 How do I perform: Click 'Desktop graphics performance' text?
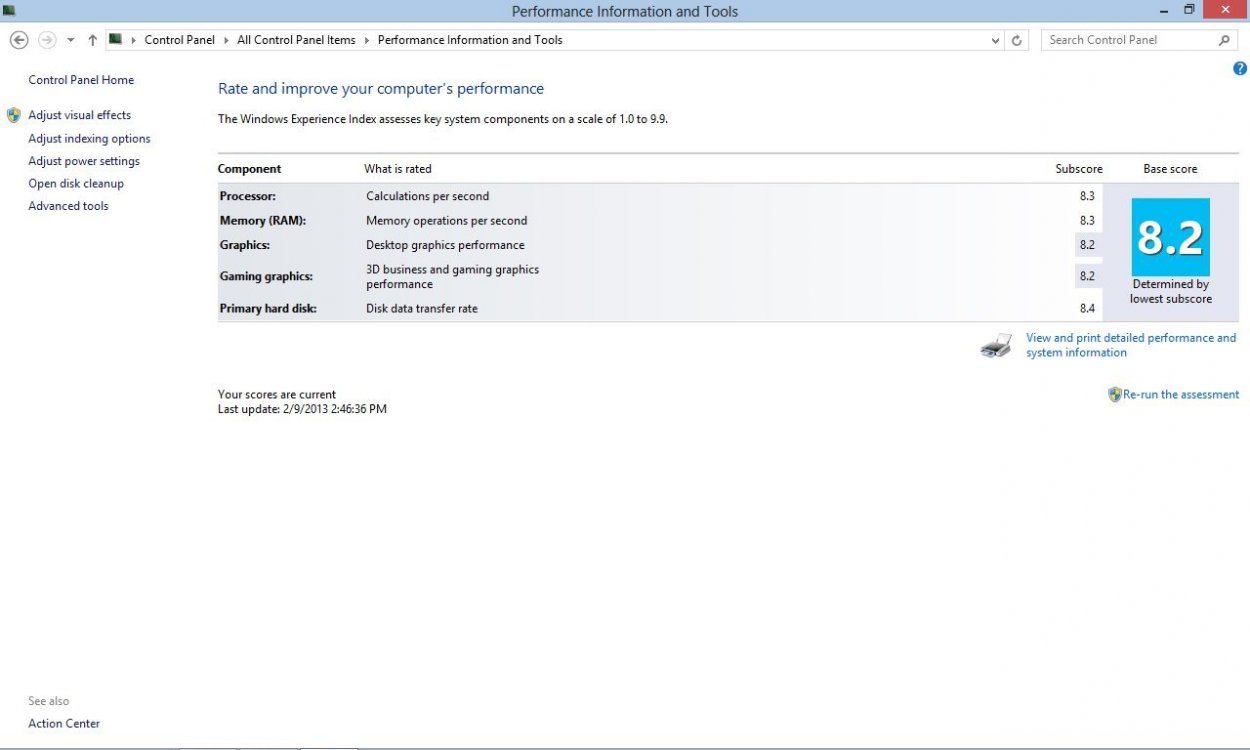pos(445,245)
